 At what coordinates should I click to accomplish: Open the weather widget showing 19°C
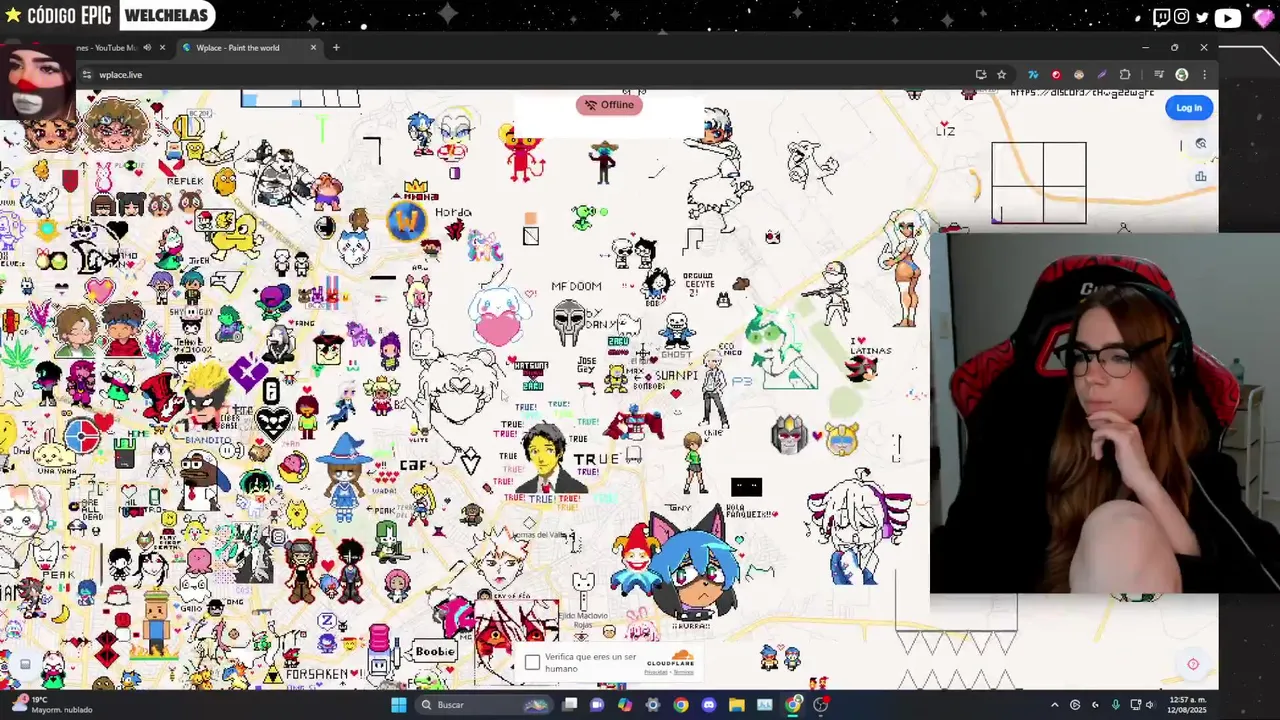[50, 705]
